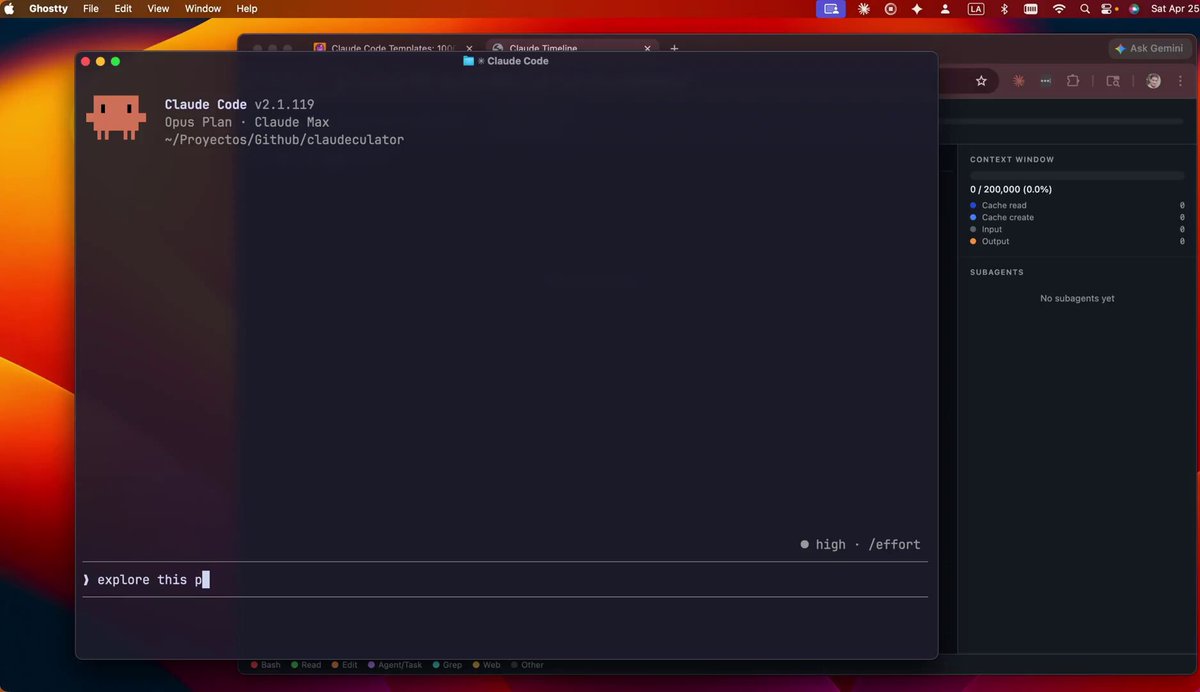This screenshot has height=692, width=1200.
Task: Open the Apple menu
Action: coord(9,8)
